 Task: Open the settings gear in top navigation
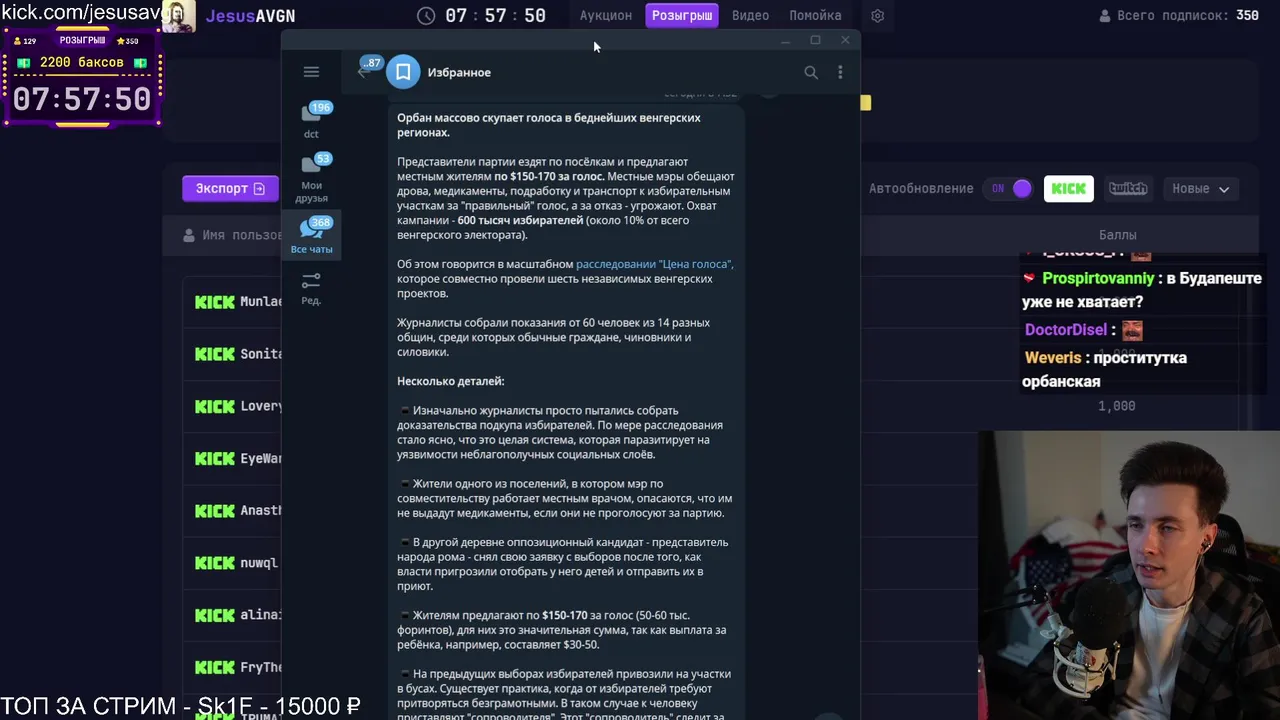(x=878, y=16)
